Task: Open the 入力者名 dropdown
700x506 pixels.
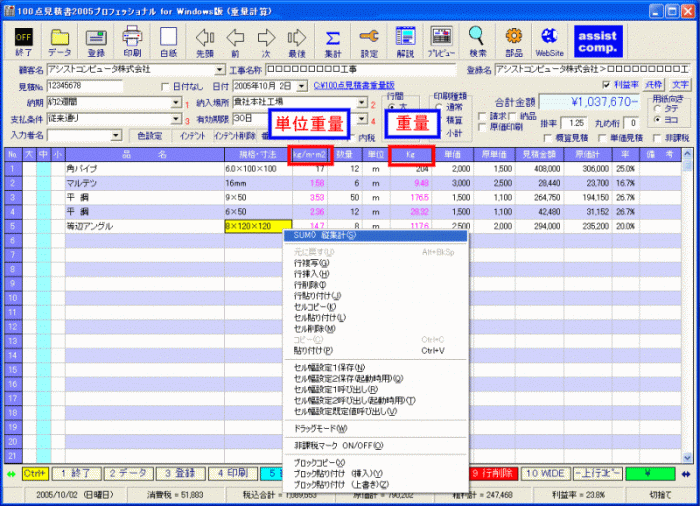Action: coord(116,135)
